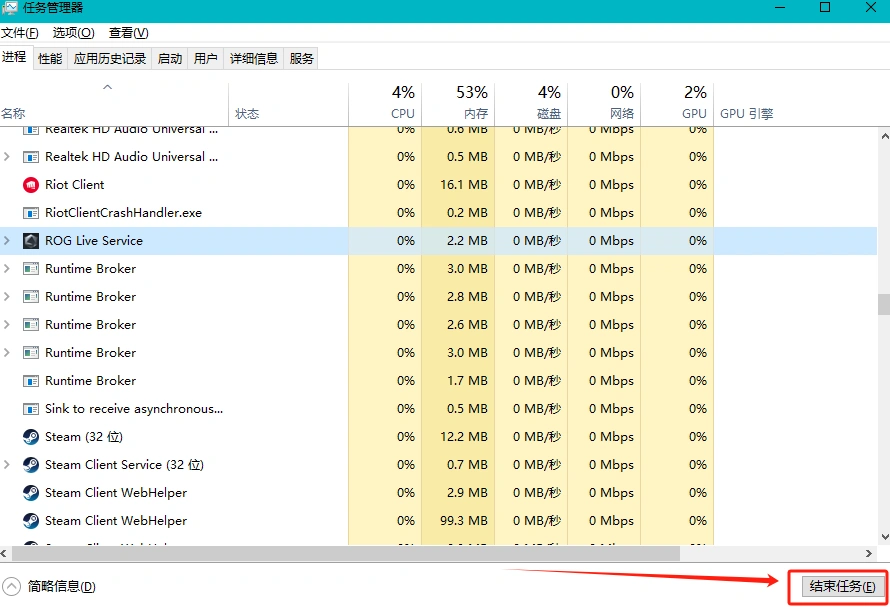Click the Sink to receive asynchronous icon
890x607 pixels.
[30, 409]
